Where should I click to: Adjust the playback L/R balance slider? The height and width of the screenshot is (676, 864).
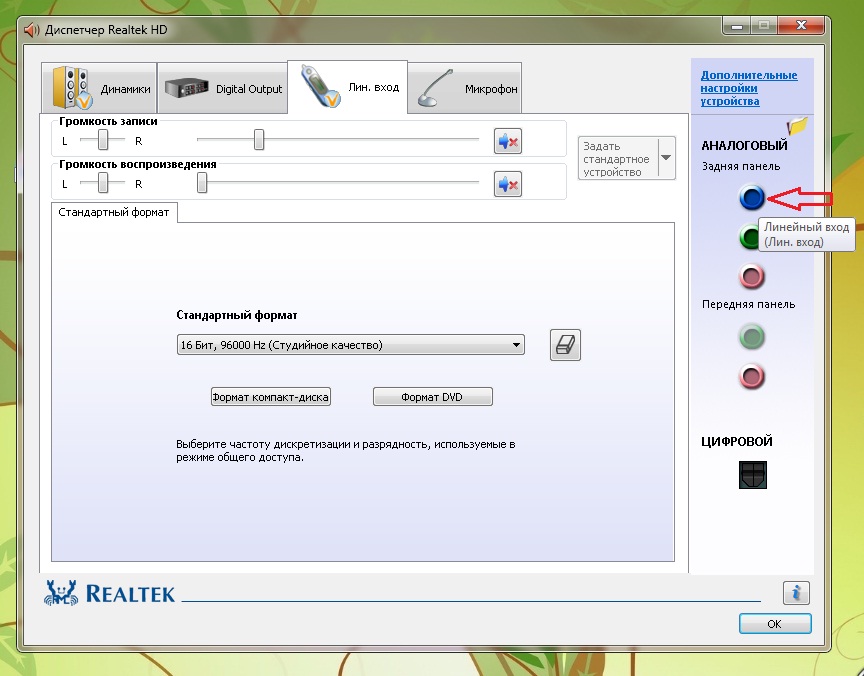pyautogui.click(x=102, y=183)
